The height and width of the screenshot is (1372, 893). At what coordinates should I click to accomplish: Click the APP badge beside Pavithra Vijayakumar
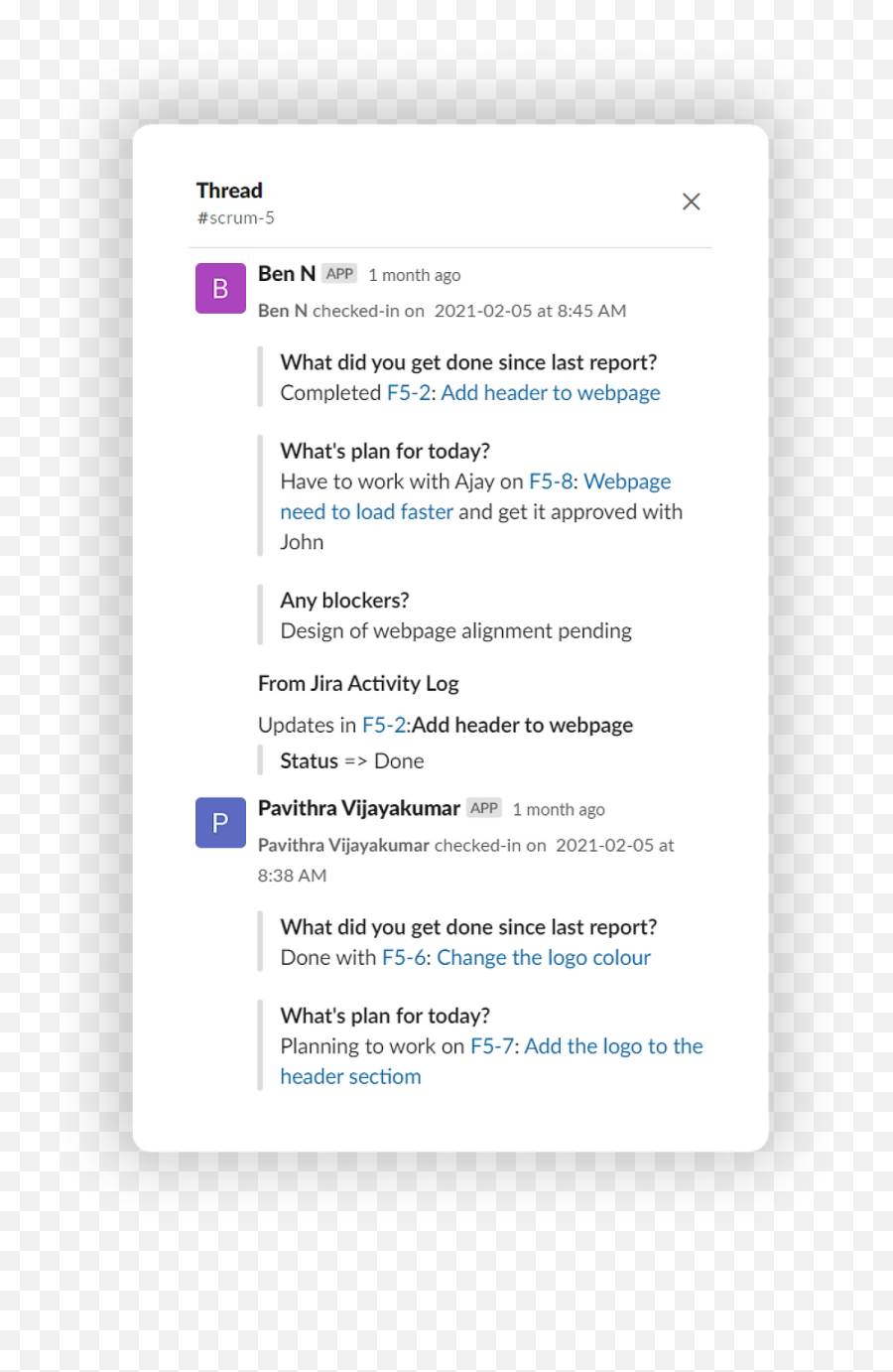[484, 808]
